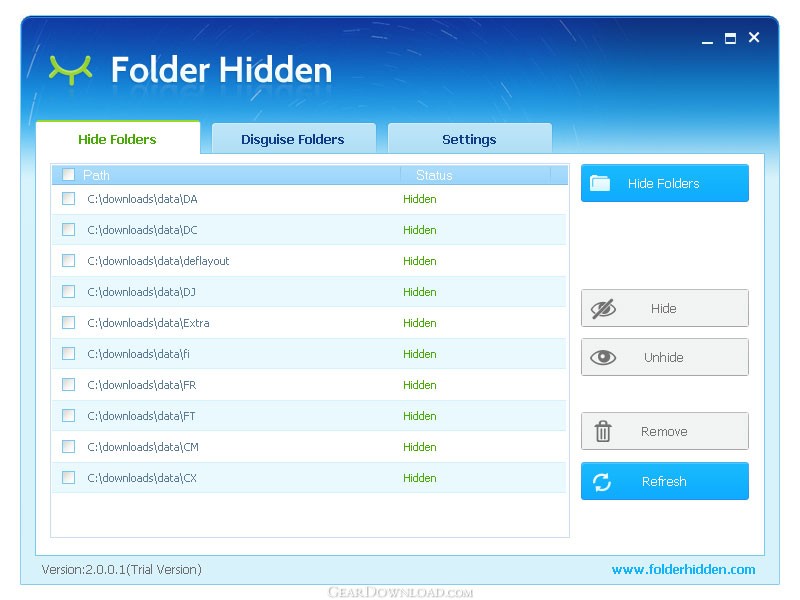Viewport: 800px width, 600px height.
Task: Select the path text C:\downloads\data\DJ
Action: 141,292
